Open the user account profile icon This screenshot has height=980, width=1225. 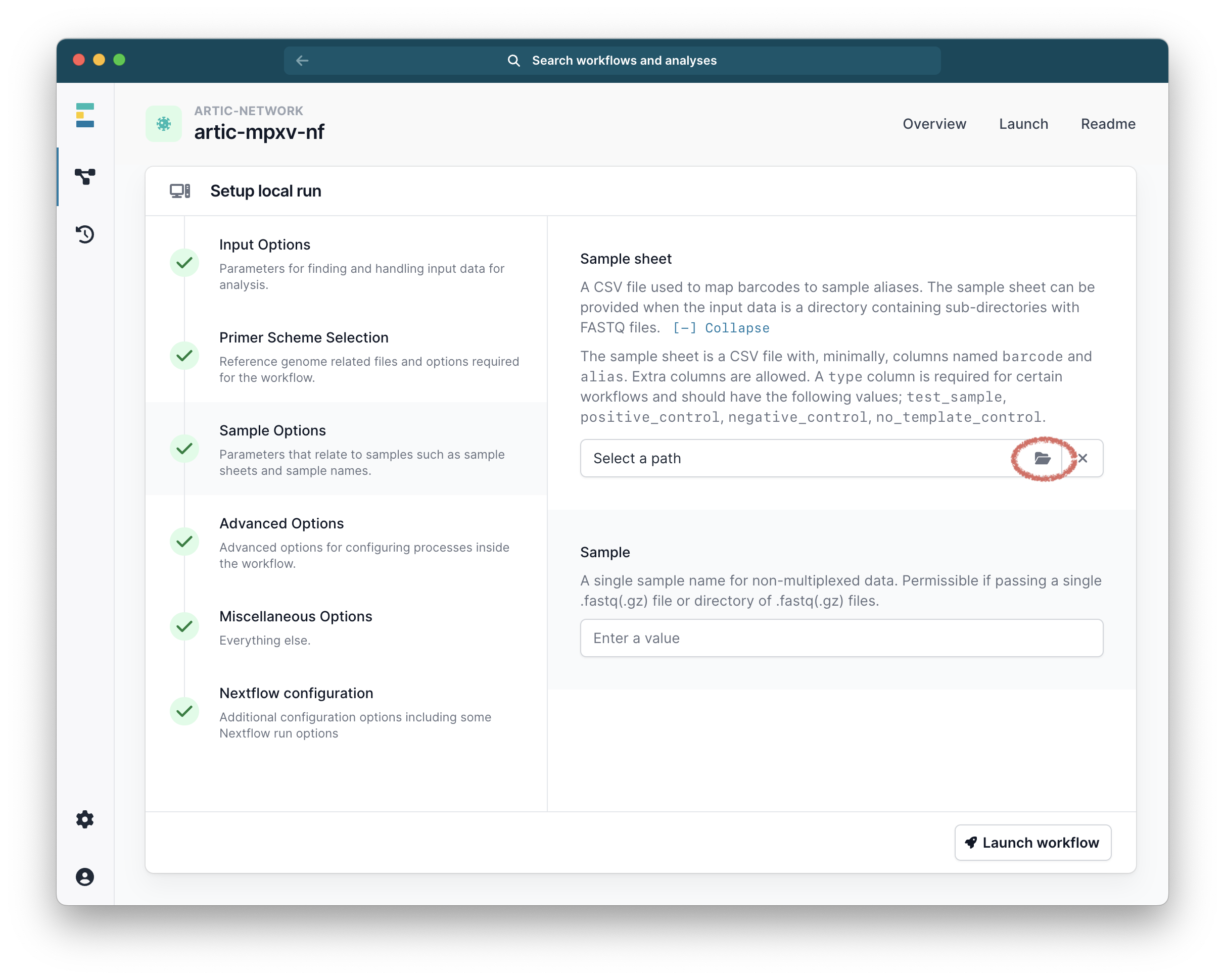pos(85,876)
